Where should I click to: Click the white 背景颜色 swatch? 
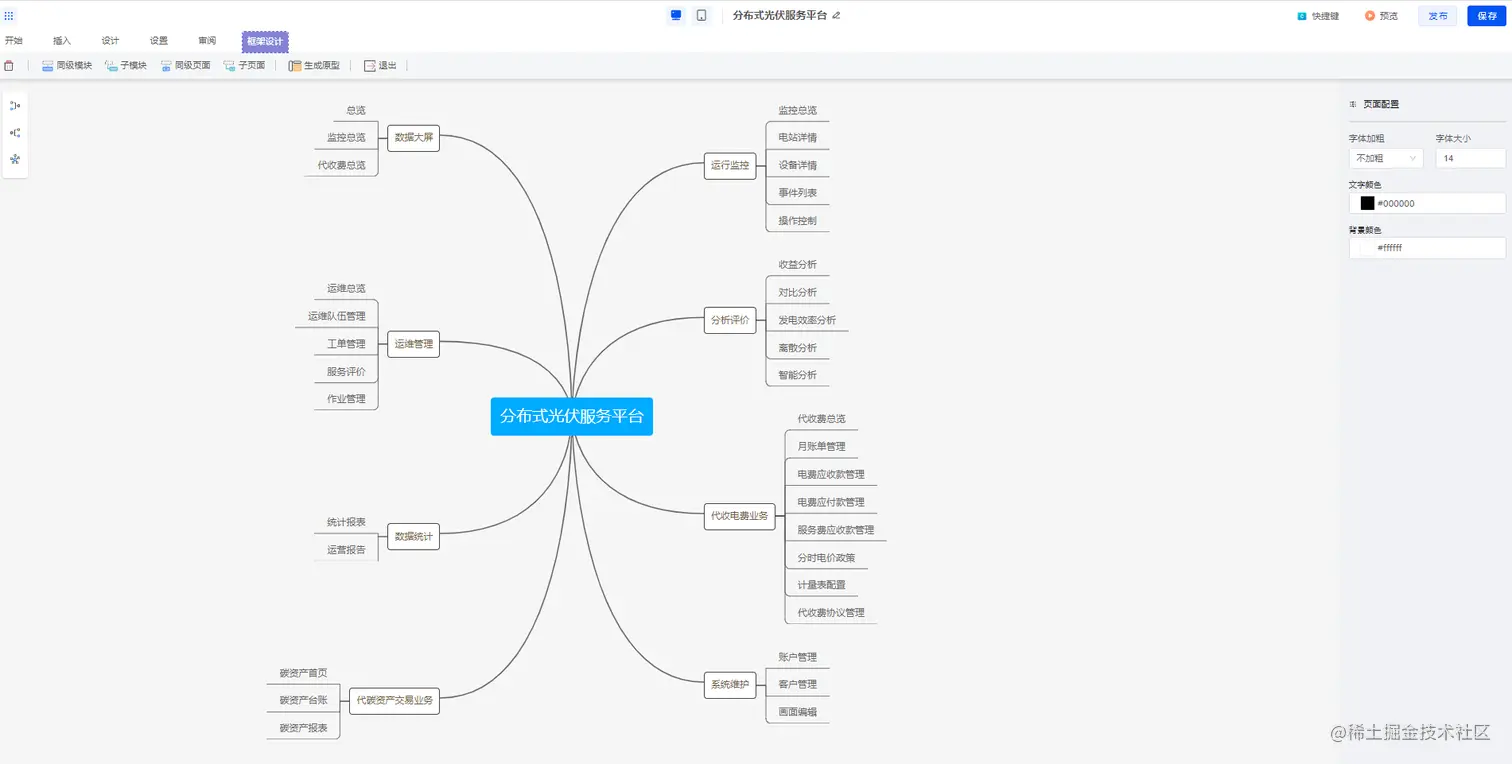coord(1367,247)
